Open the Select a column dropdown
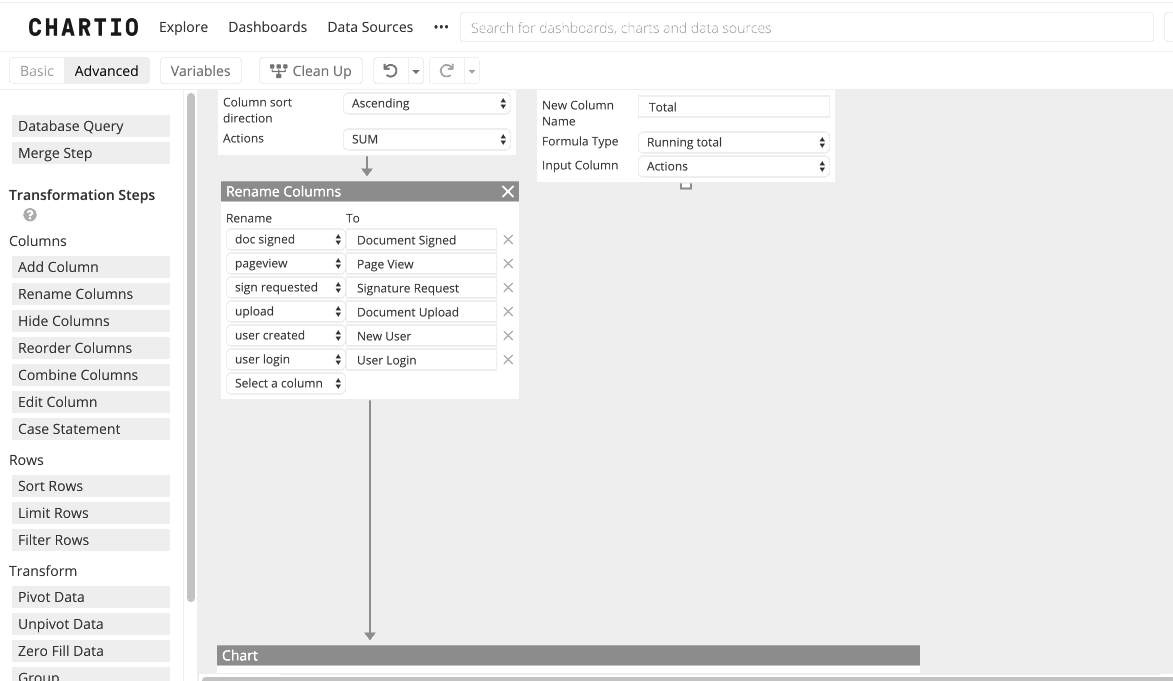Screen dimensions: 1173x681 (x=285, y=383)
